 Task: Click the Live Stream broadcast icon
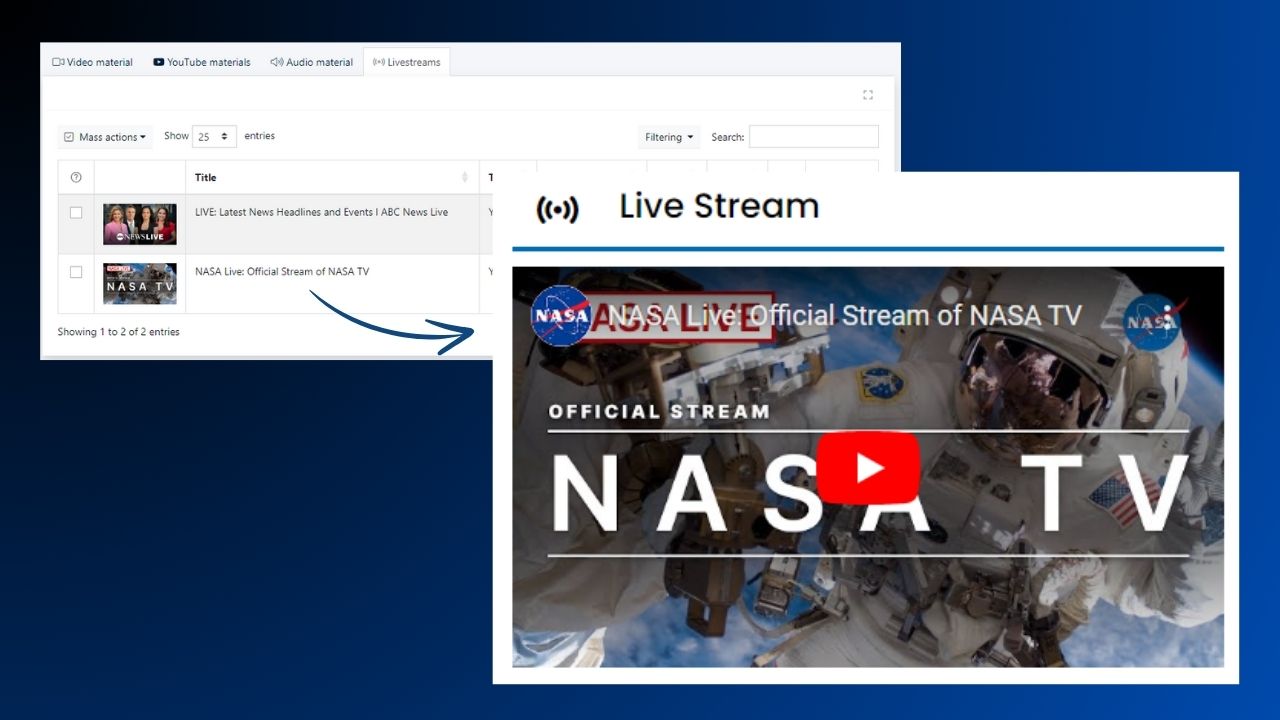[x=557, y=209]
